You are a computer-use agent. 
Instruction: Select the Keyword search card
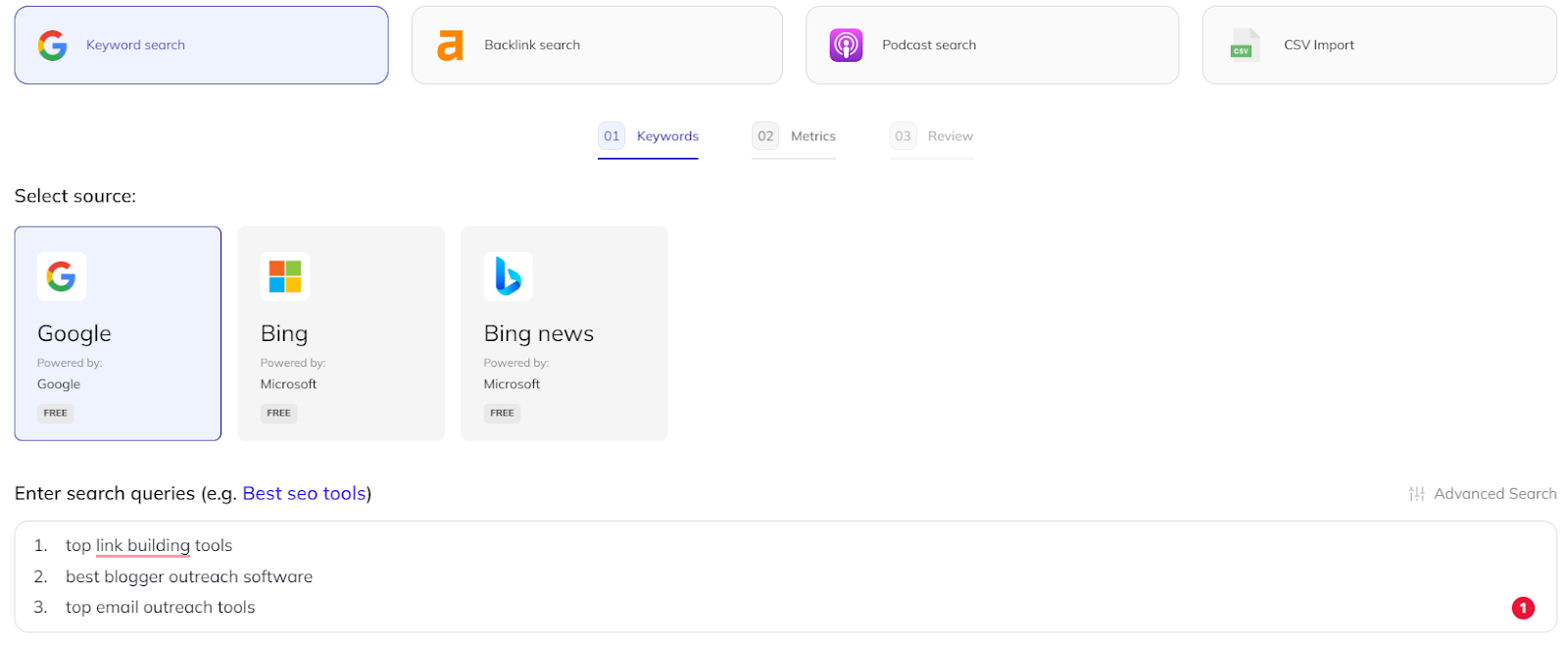[x=201, y=45]
